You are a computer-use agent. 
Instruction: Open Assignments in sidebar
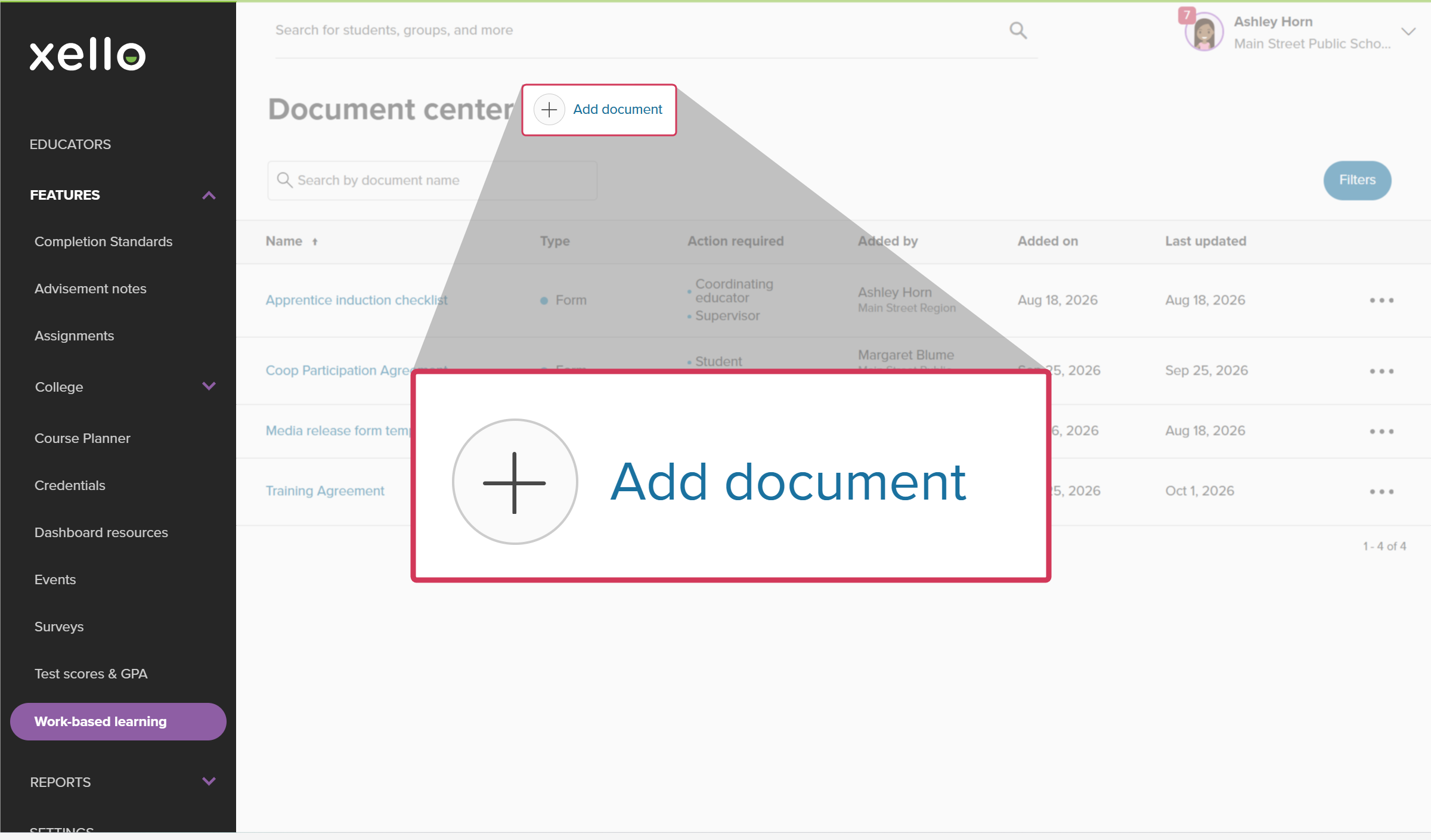[74, 336]
